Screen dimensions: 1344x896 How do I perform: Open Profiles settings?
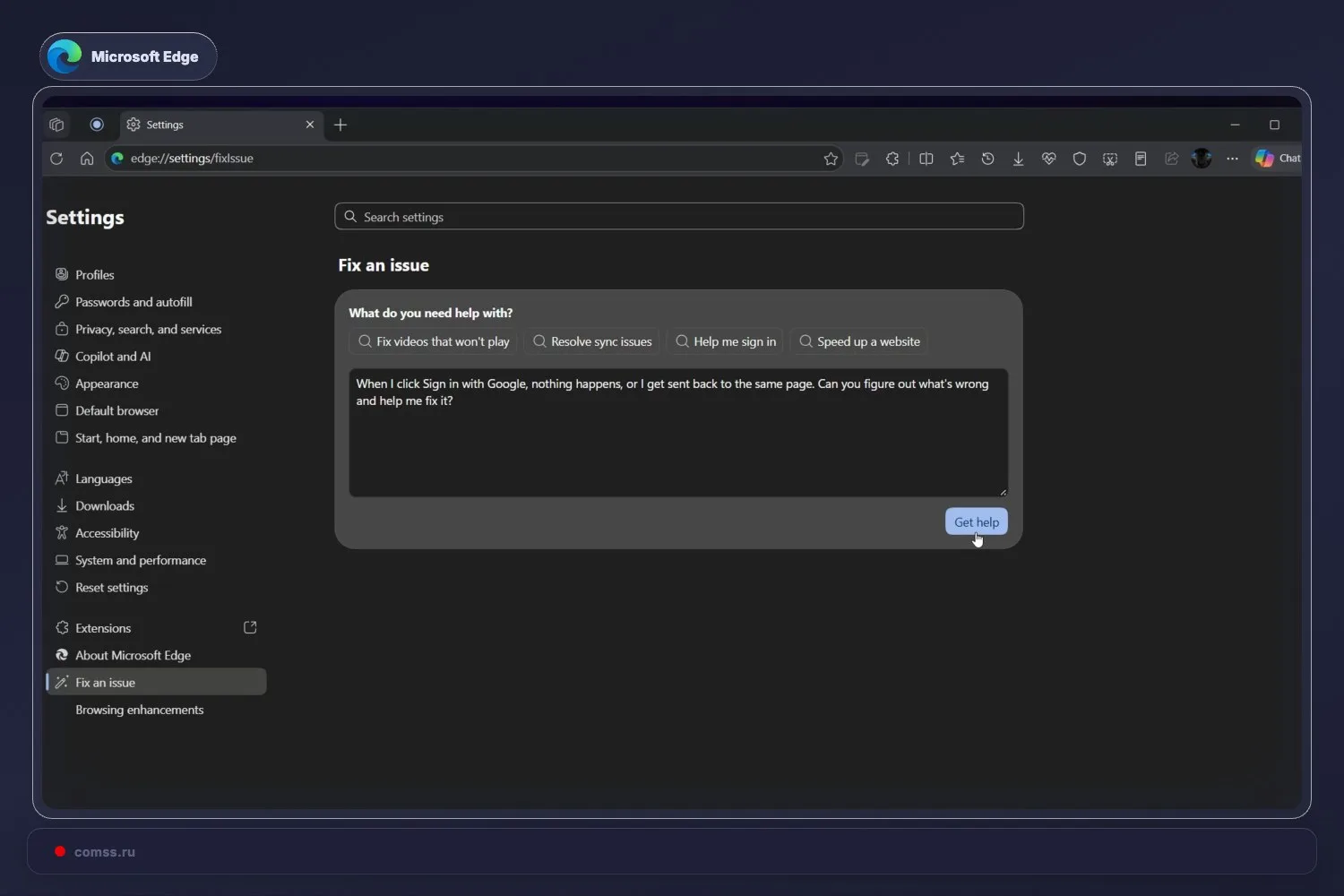tap(156, 275)
